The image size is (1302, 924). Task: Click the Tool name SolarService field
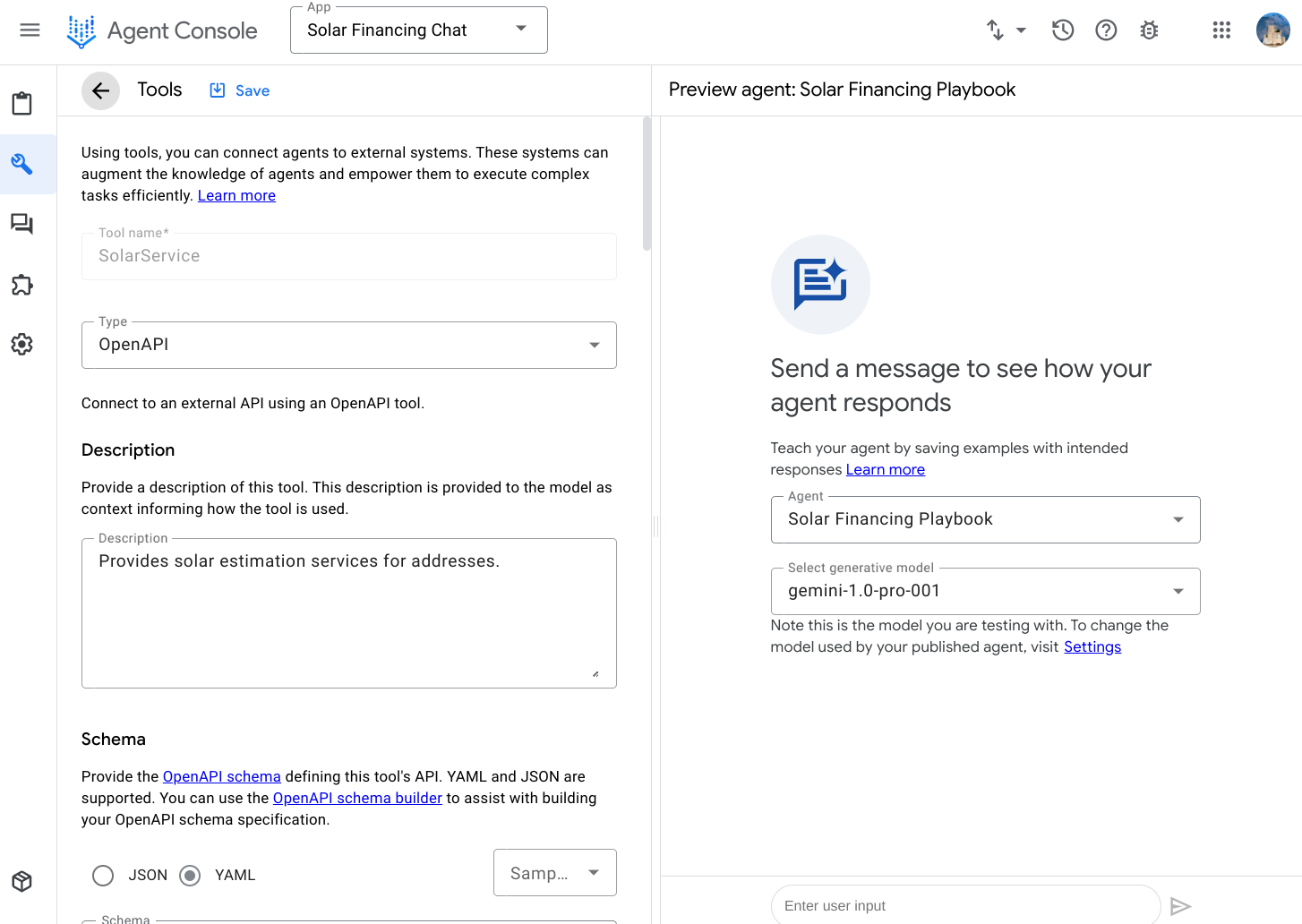pos(349,256)
